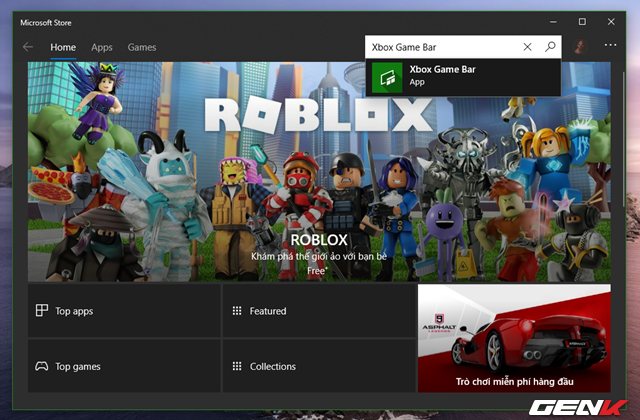Close the Microsoft Store window
640x420 pixels.
(610, 21)
